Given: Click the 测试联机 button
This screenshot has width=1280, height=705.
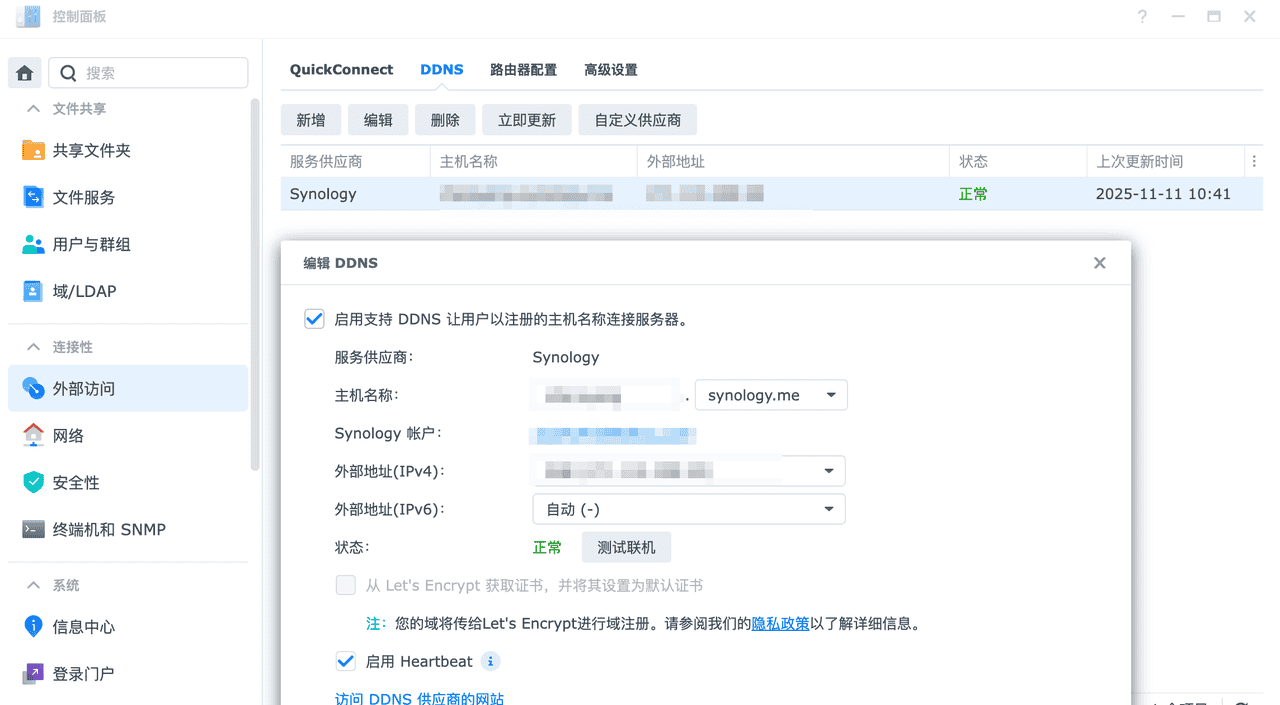Looking at the screenshot, I should coord(626,547).
